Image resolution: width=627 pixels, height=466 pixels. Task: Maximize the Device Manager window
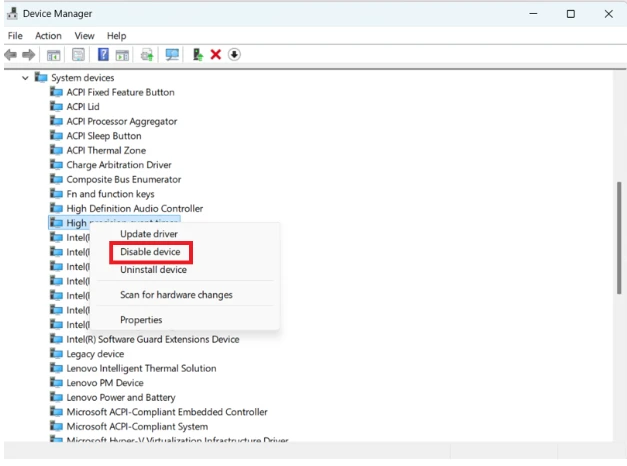571,14
